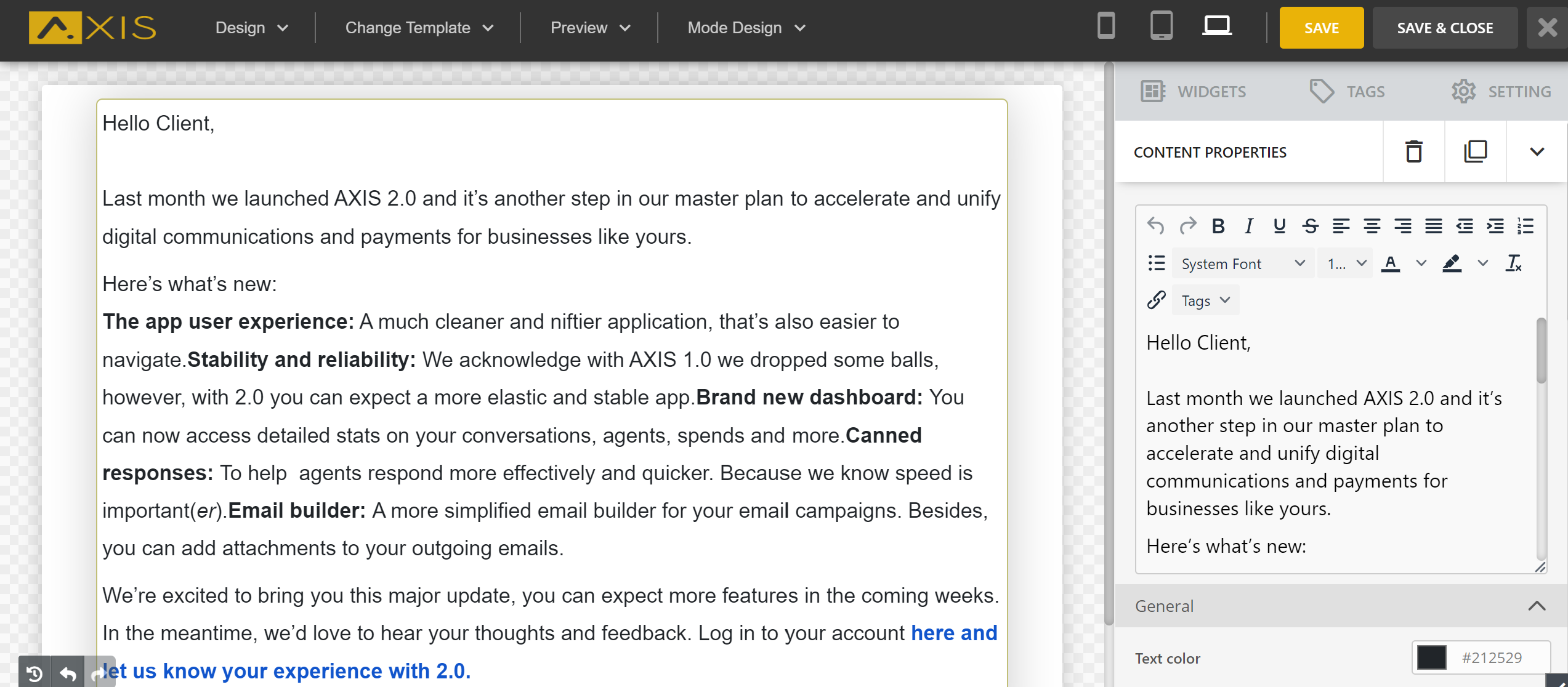Image resolution: width=1568 pixels, height=687 pixels.
Task: Switch to tablet preview
Action: coord(1161,26)
